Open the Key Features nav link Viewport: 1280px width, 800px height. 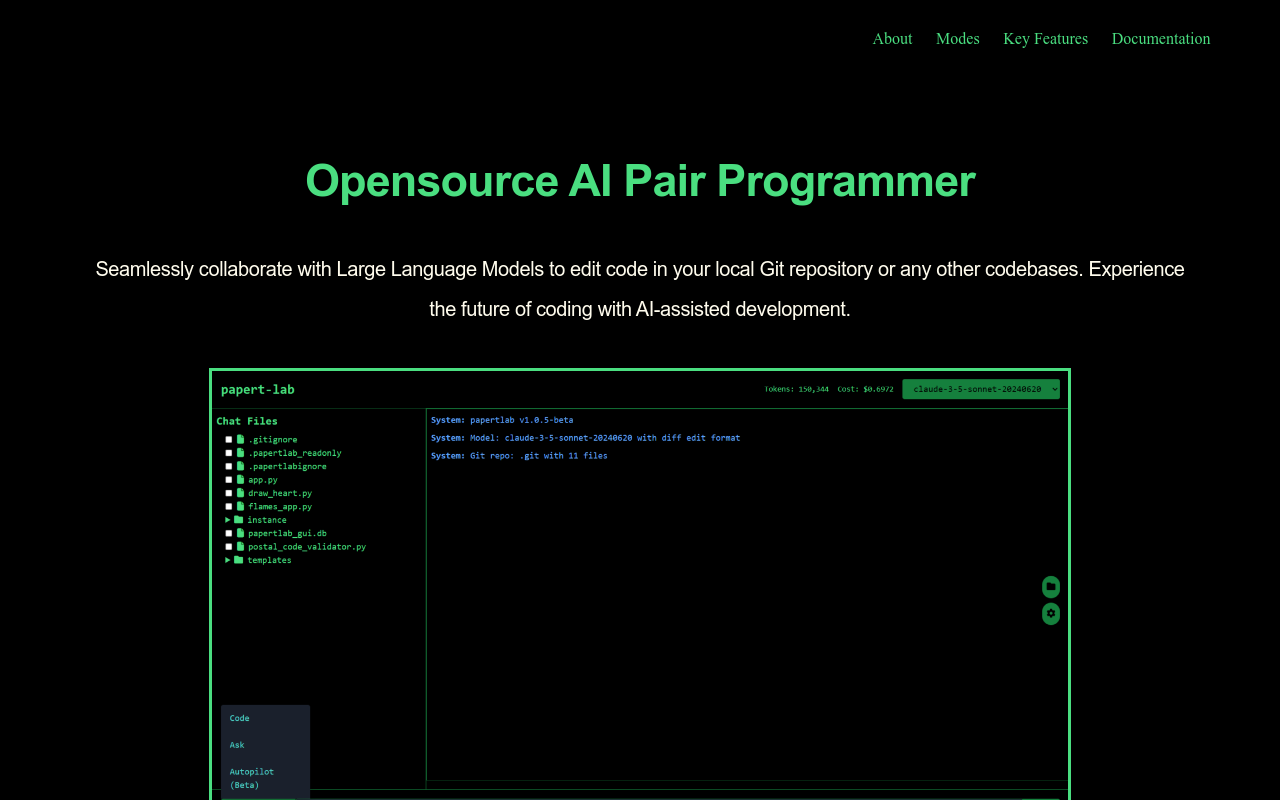coord(1046,38)
